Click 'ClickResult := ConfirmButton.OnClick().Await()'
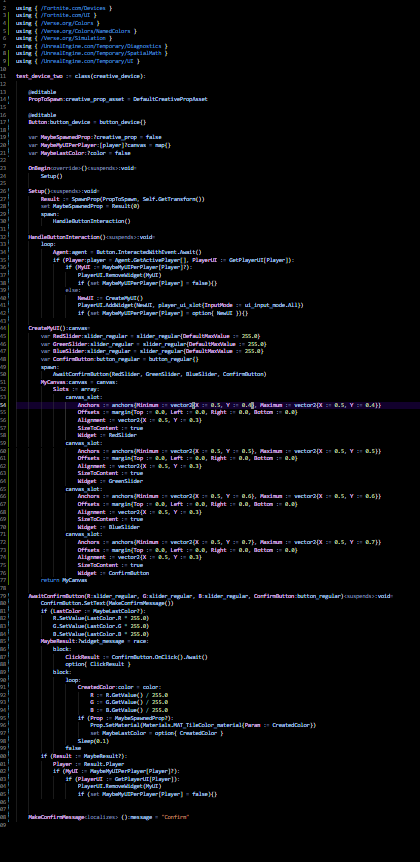Image resolution: width=420 pixels, height=862 pixels. [136, 657]
